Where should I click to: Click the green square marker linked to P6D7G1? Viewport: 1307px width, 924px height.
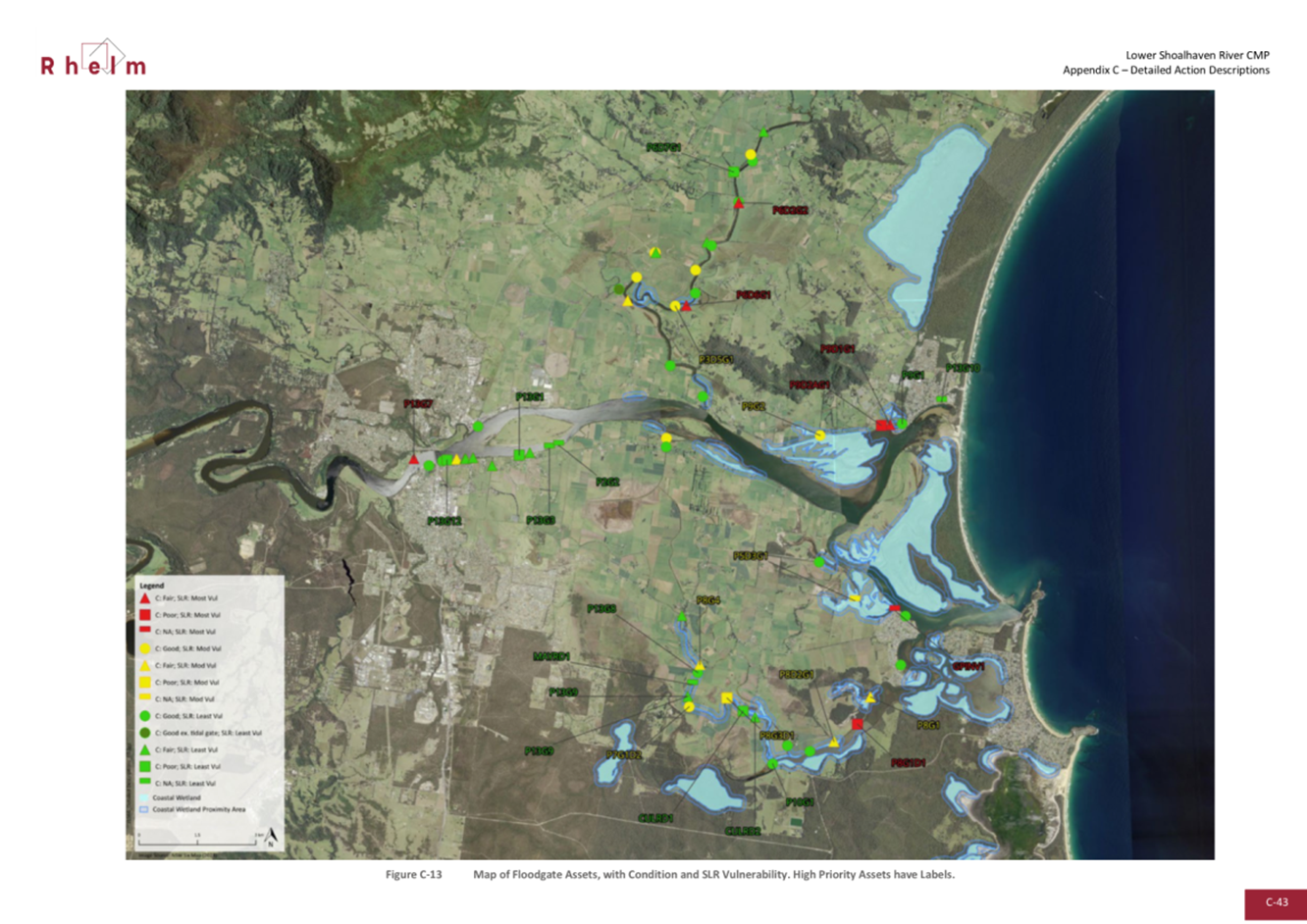click(x=733, y=173)
